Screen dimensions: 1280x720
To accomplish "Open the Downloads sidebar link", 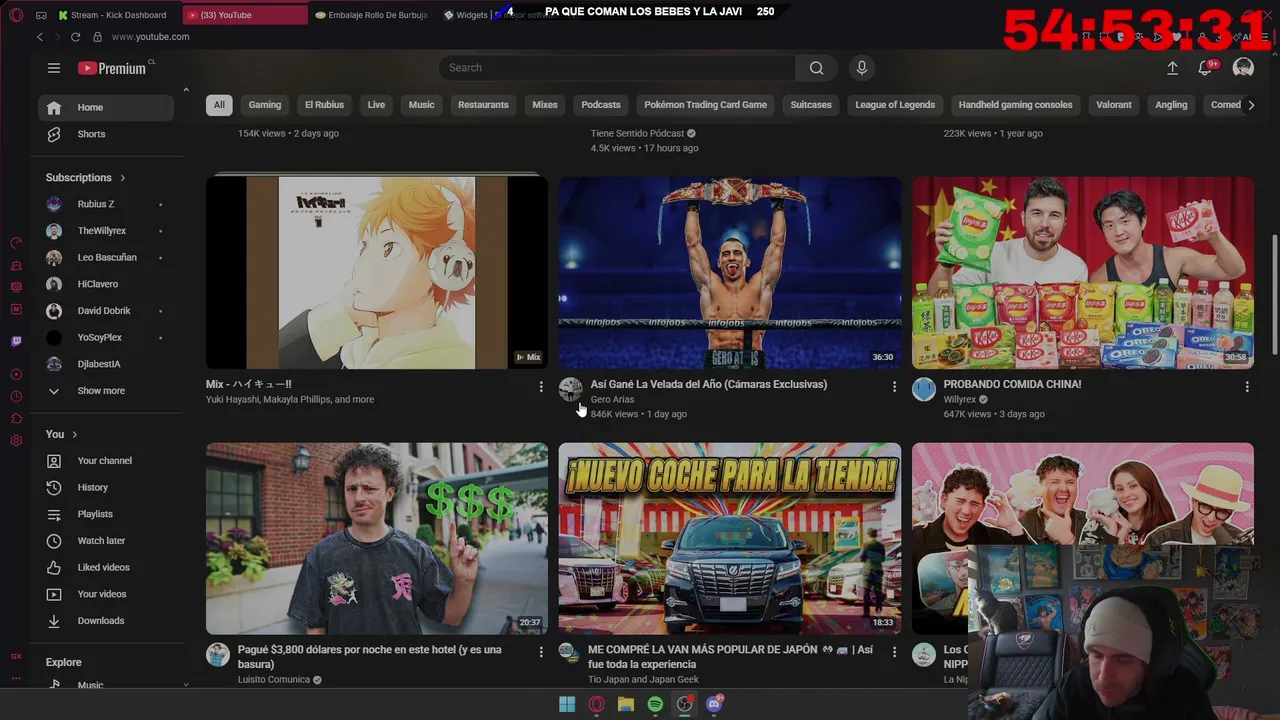I will click(x=106, y=621).
